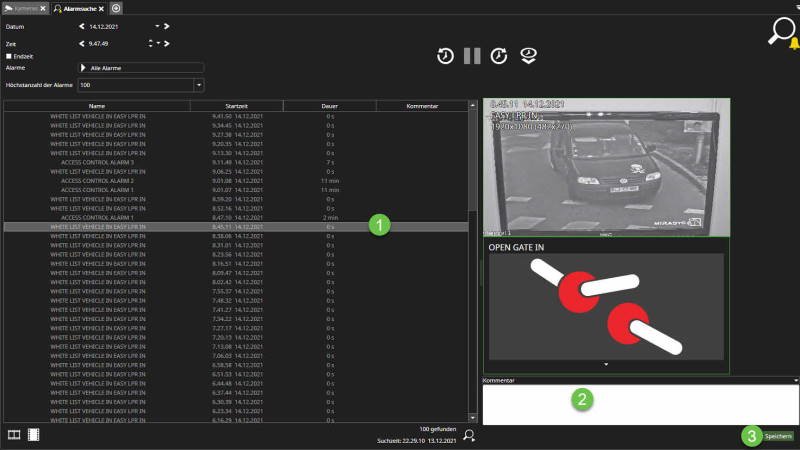The height and width of the screenshot is (450, 800).
Task: Click the split view layout icon
Action: pos(14,434)
